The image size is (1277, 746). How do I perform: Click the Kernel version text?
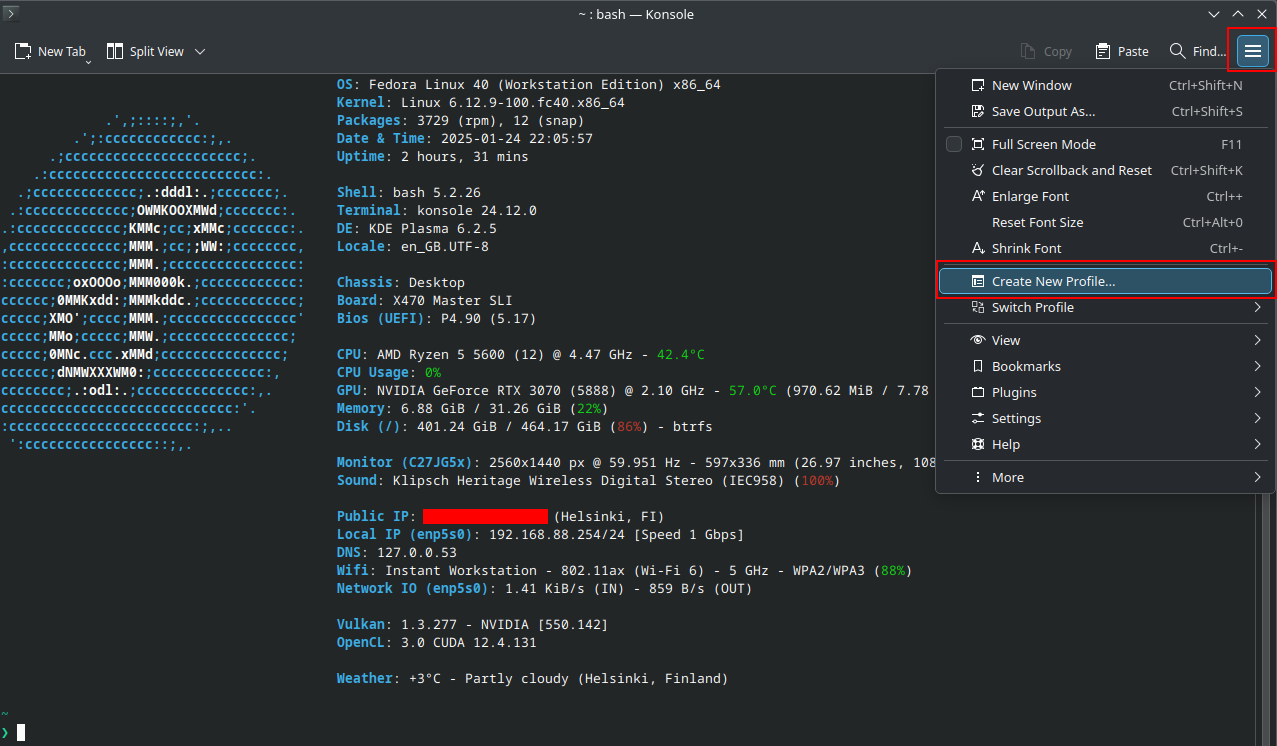coord(512,102)
